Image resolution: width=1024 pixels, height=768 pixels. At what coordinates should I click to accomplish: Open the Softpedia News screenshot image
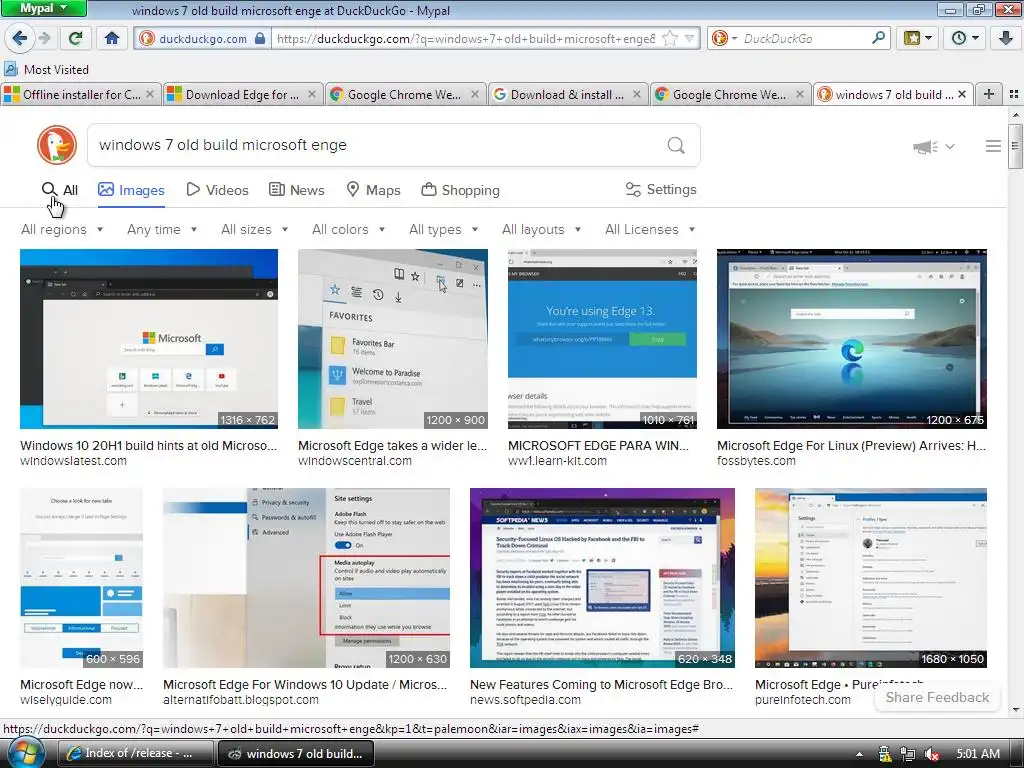coord(602,578)
